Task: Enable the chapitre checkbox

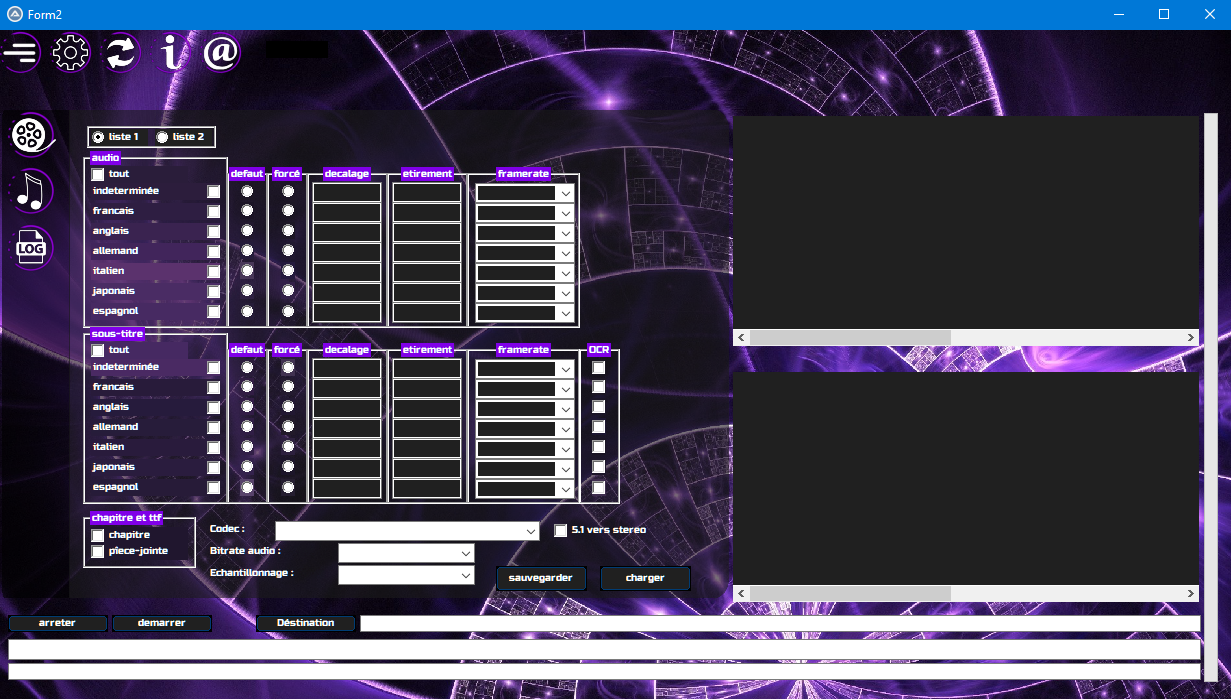Action: coord(98,535)
